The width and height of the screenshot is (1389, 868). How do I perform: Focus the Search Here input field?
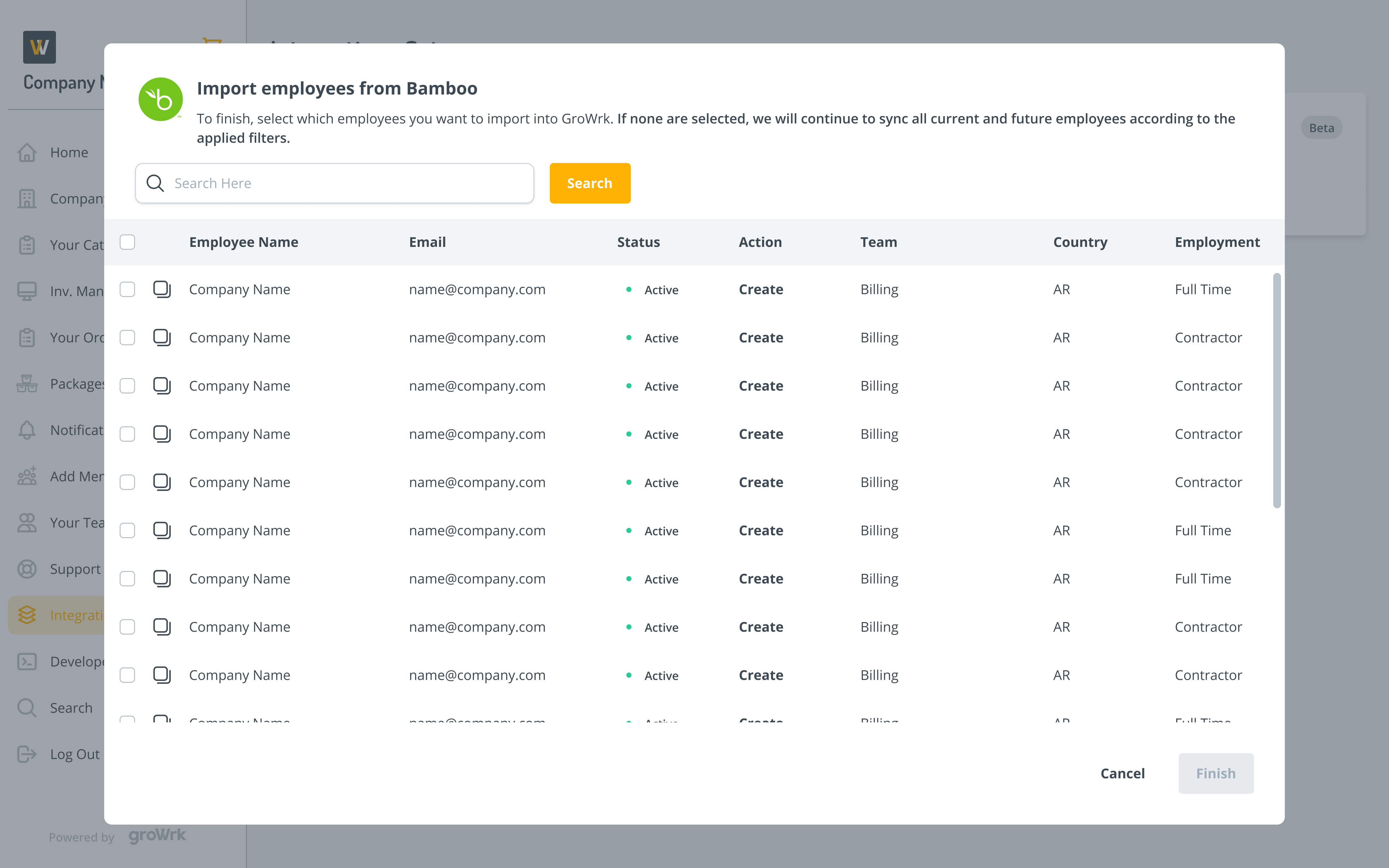(x=344, y=183)
